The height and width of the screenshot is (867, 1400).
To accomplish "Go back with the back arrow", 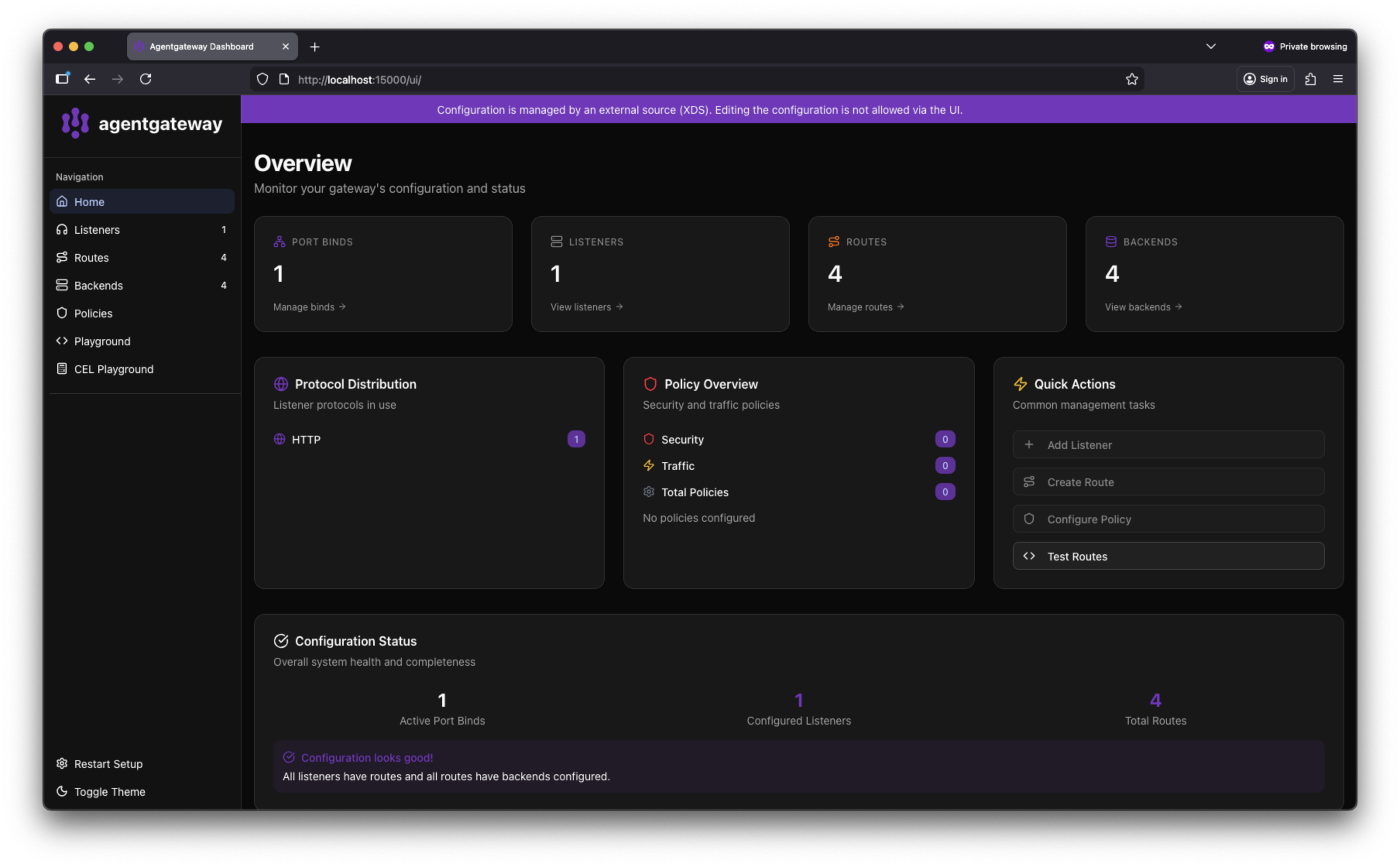I will click(89, 79).
